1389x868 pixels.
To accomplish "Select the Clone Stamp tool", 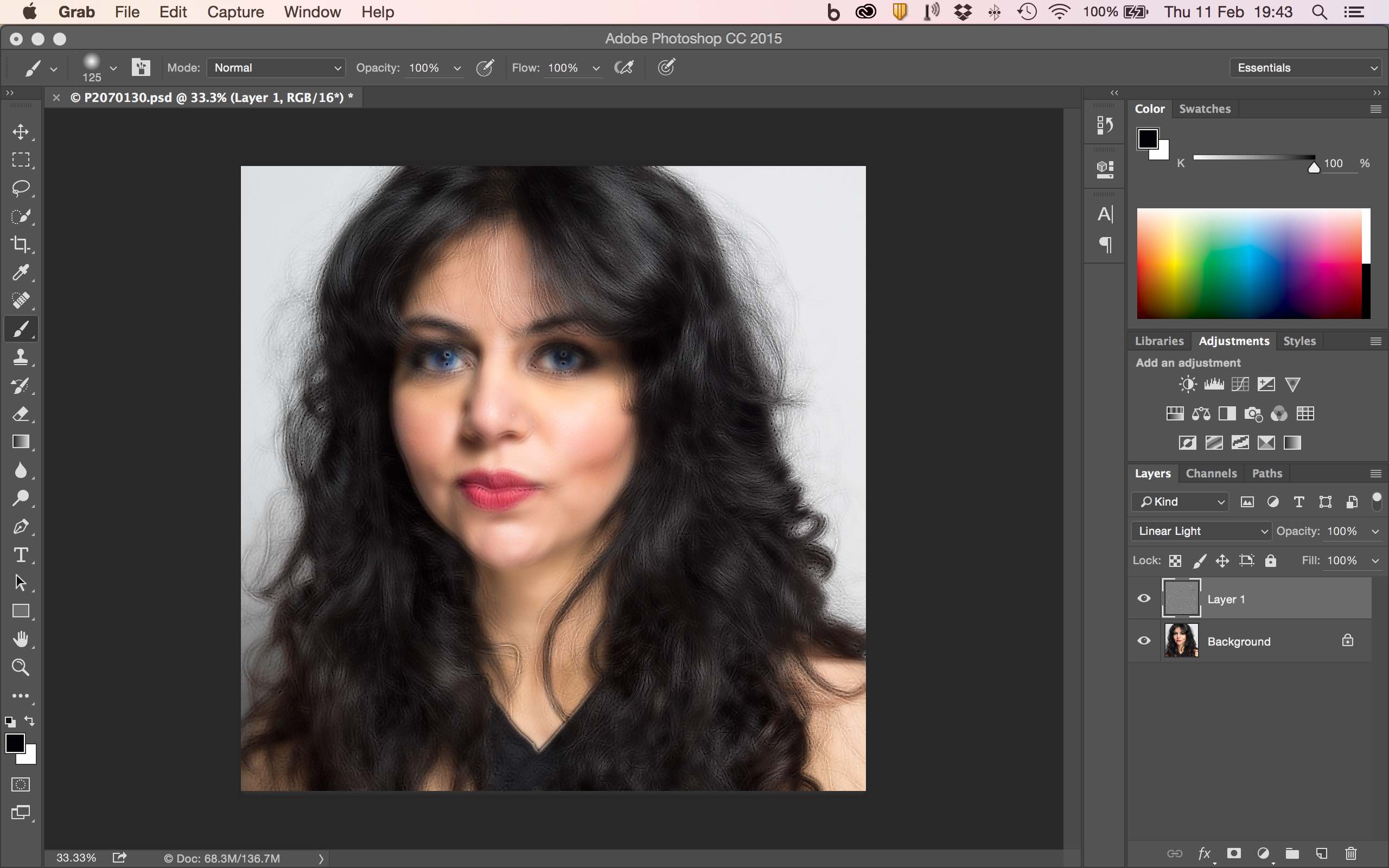I will [21, 357].
